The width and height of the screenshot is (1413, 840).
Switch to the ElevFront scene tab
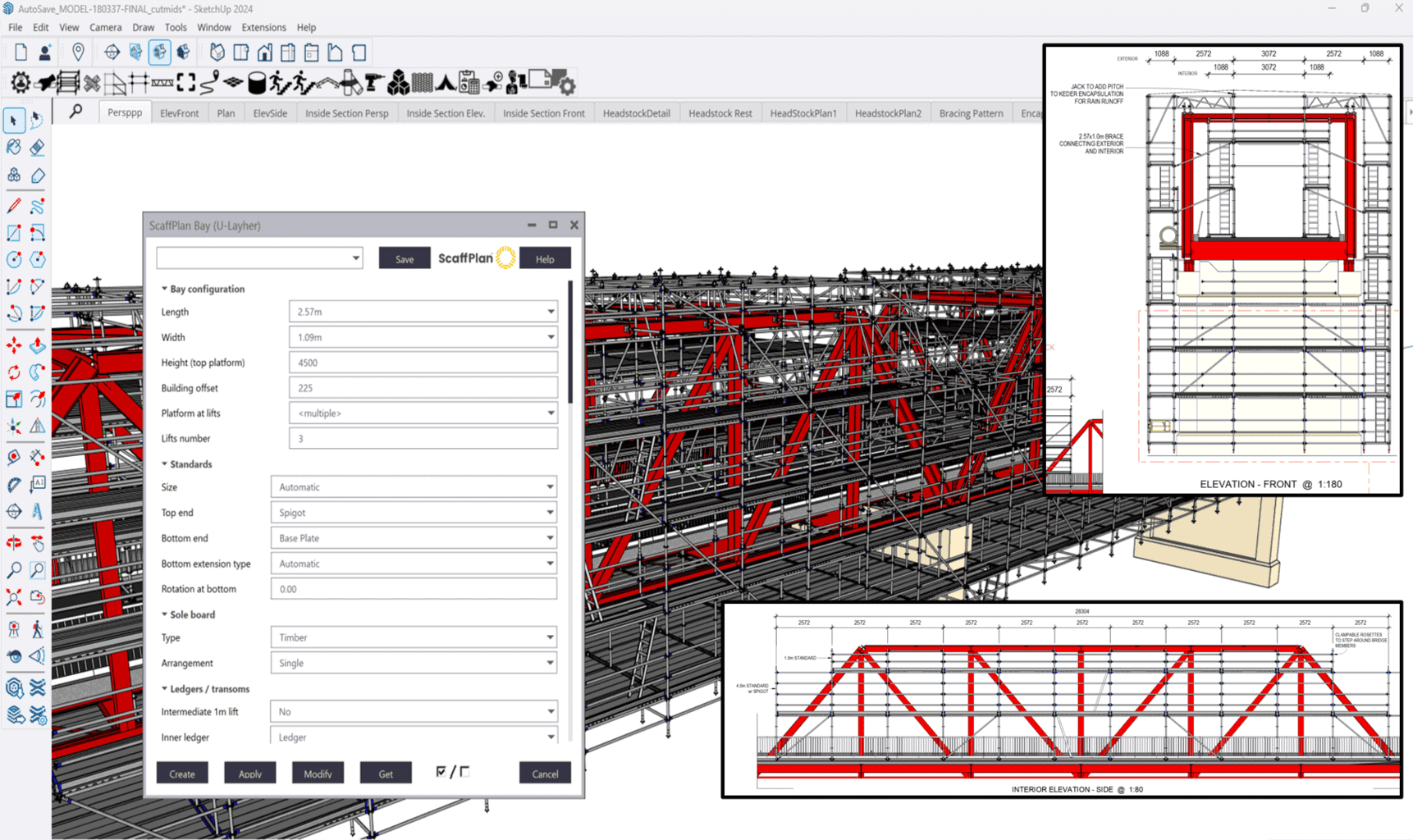(x=179, y=113)
